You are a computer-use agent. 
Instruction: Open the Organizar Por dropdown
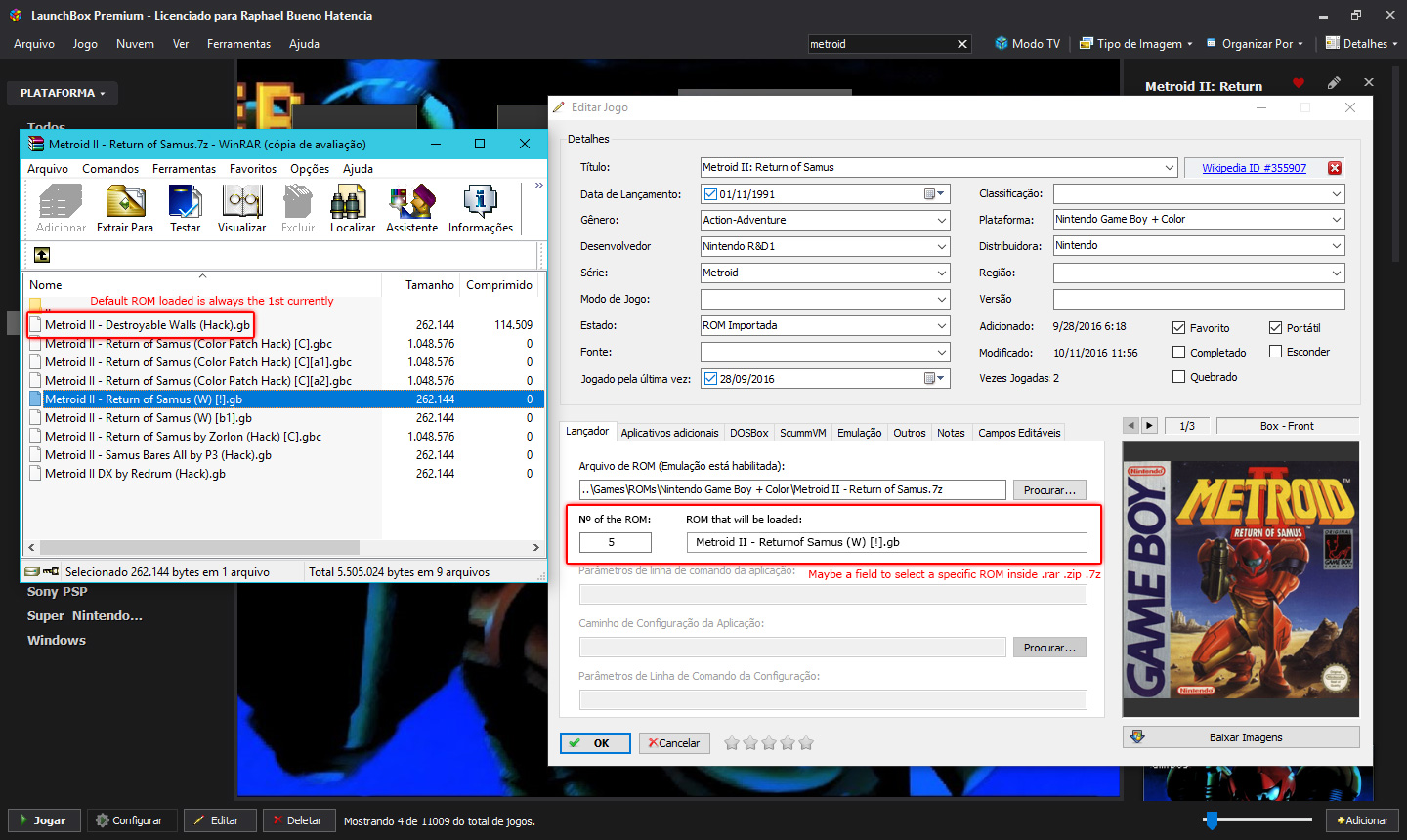1257,44
